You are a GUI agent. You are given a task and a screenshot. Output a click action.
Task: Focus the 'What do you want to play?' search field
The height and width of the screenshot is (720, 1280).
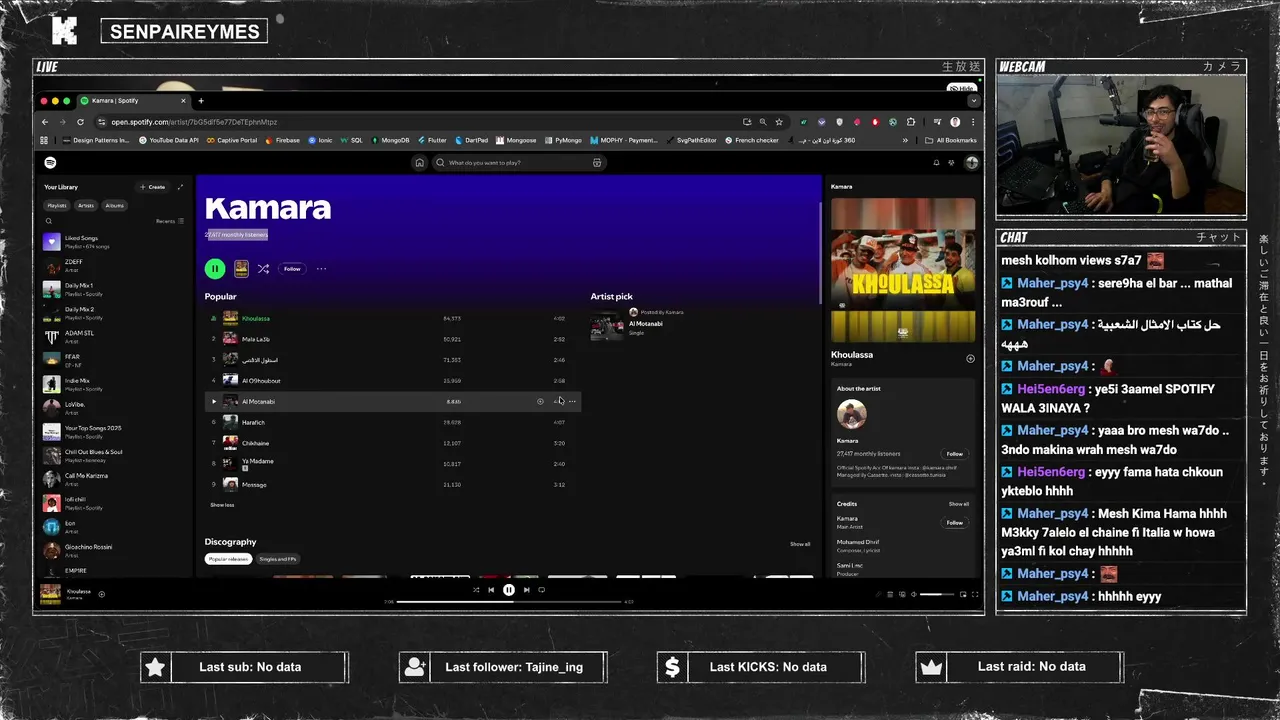[519, 162]
